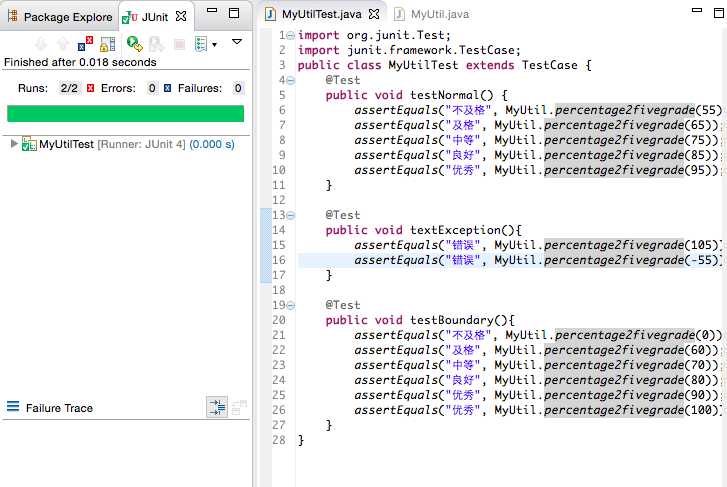Image resolution: width=727 pixels, height=487 pixels.
Task: Click the Failure Trace heading
Action: pos(59,408)
